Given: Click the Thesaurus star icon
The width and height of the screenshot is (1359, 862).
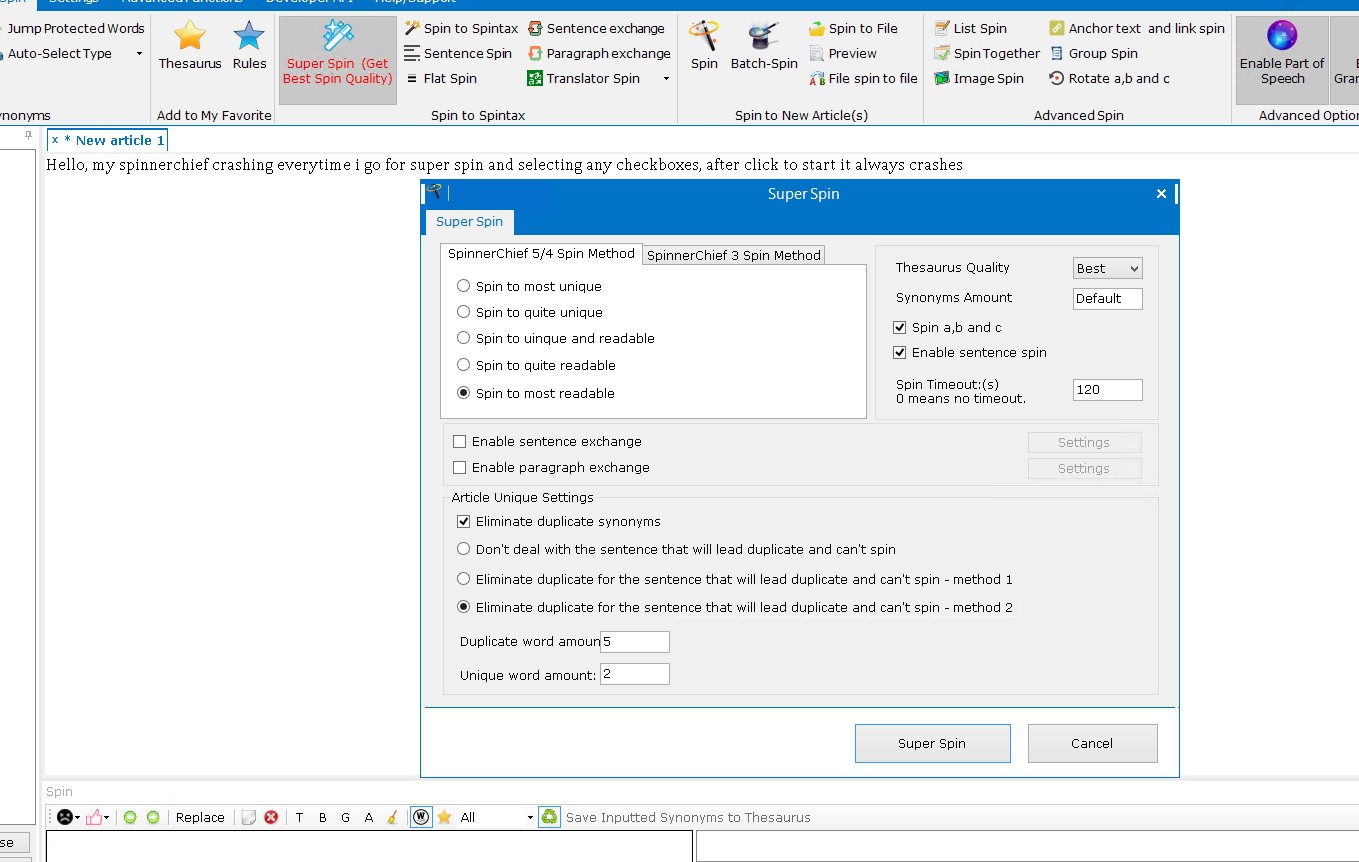Looking at the screenshot, I should point(189,37).
